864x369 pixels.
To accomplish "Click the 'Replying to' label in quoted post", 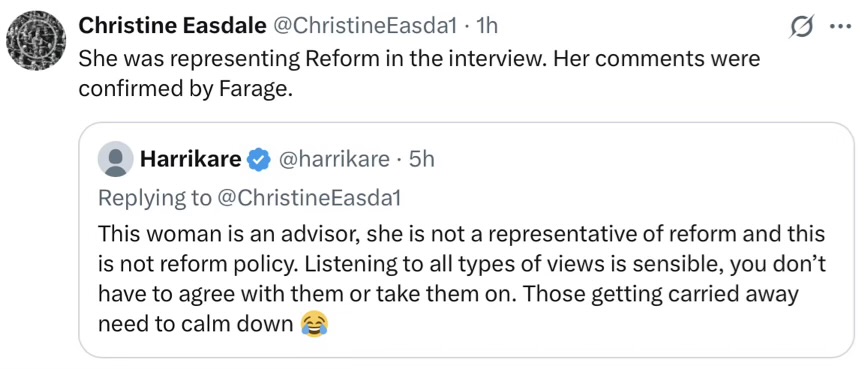I will coord(154,199).
